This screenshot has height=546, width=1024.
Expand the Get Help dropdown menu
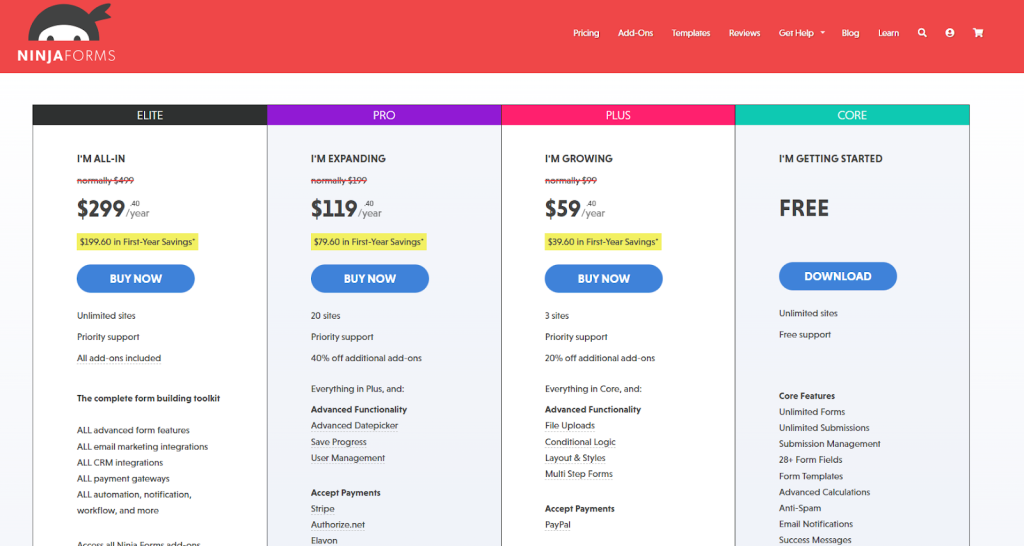pyautogui.click(x=801, y=33)
